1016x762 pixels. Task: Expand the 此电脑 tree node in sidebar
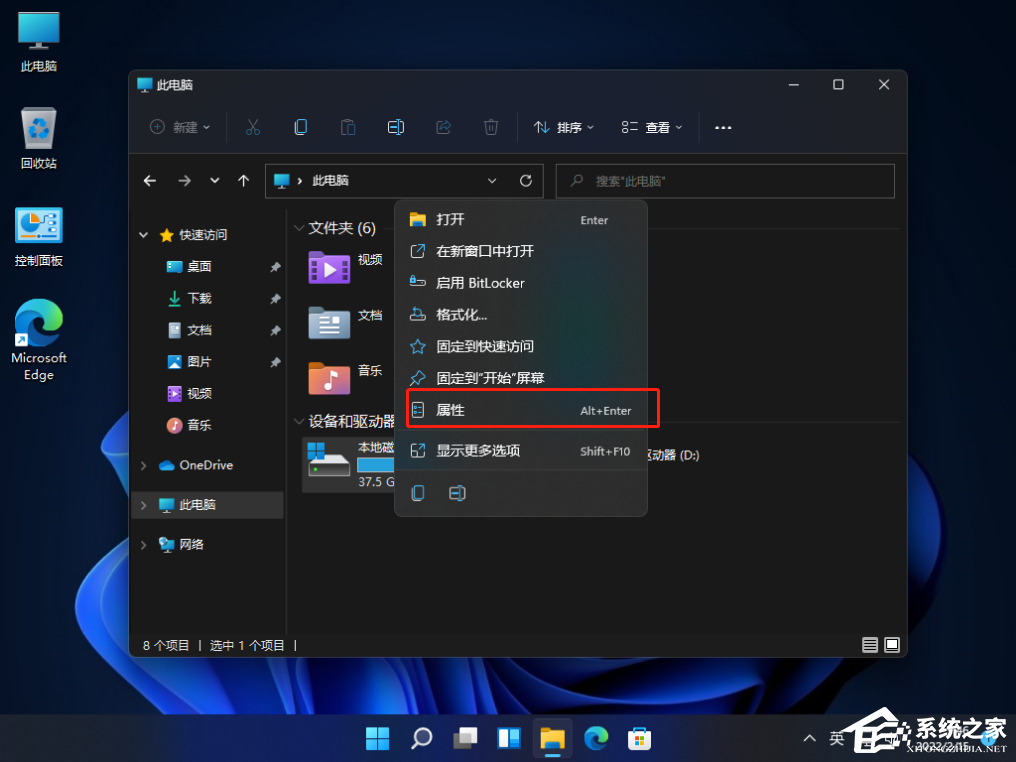(x=144, y=505)
